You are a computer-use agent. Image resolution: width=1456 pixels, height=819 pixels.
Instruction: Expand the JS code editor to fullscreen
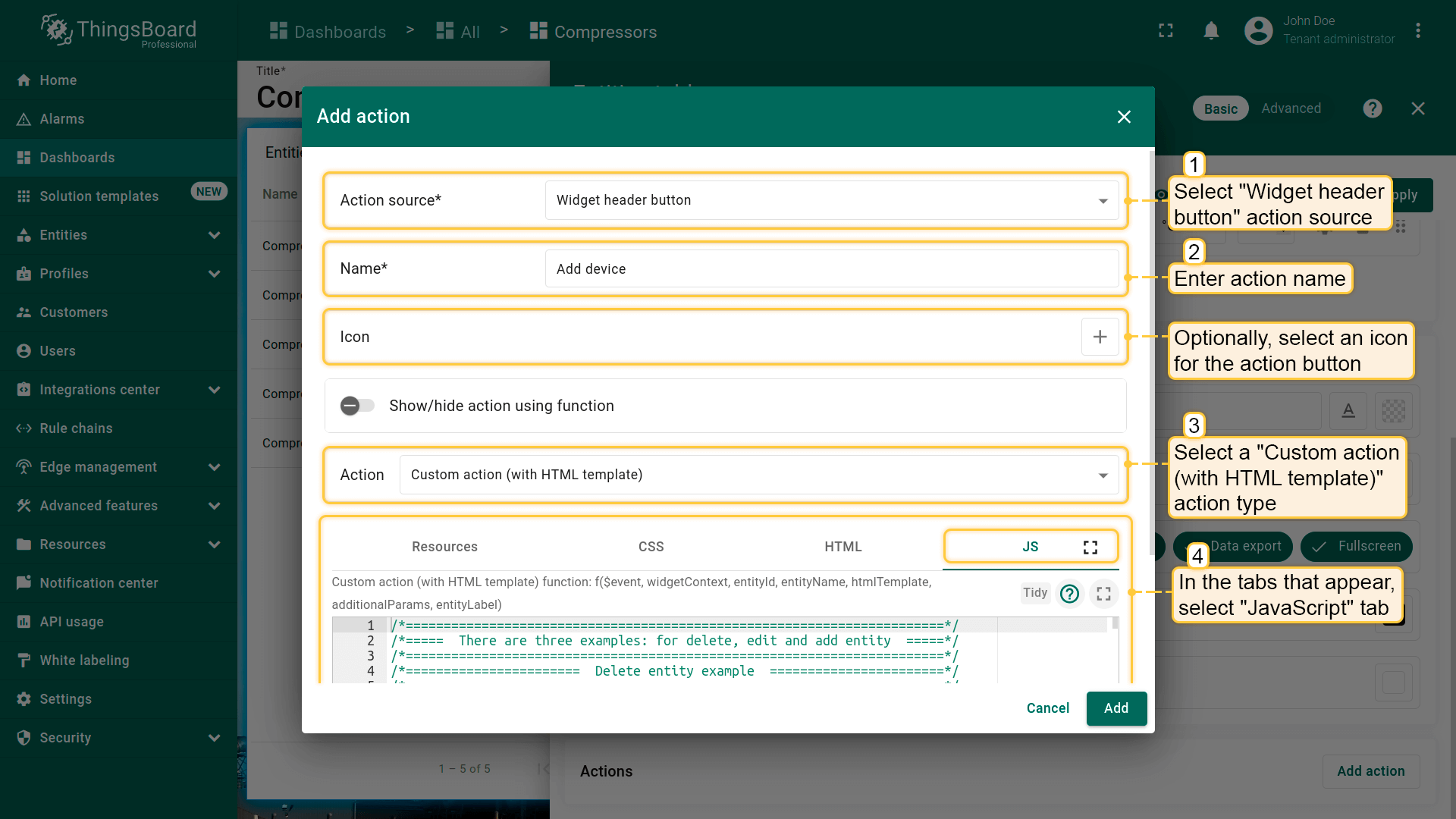point(1103,594)
